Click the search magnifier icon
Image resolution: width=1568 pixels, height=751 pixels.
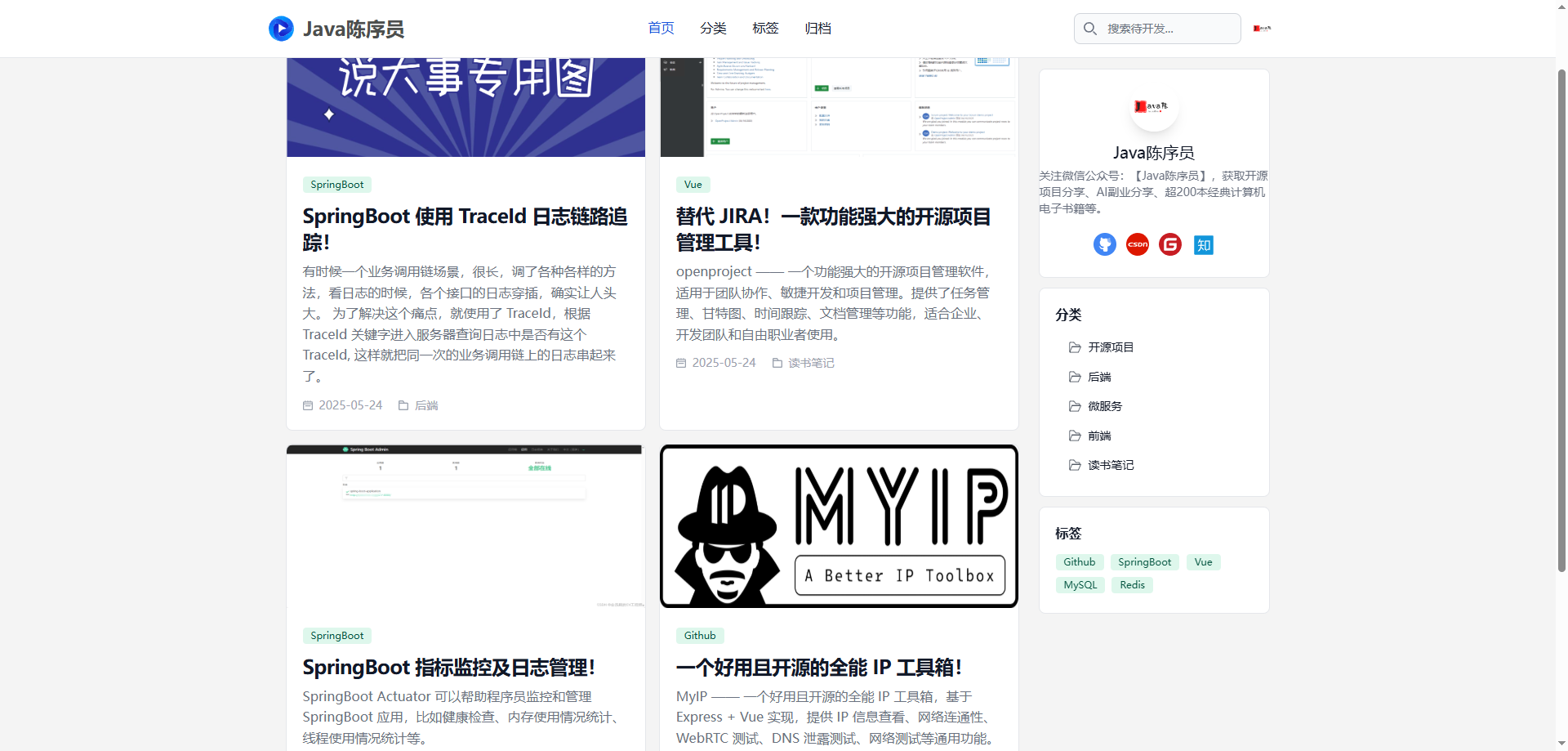click(x=1089, y=29)
